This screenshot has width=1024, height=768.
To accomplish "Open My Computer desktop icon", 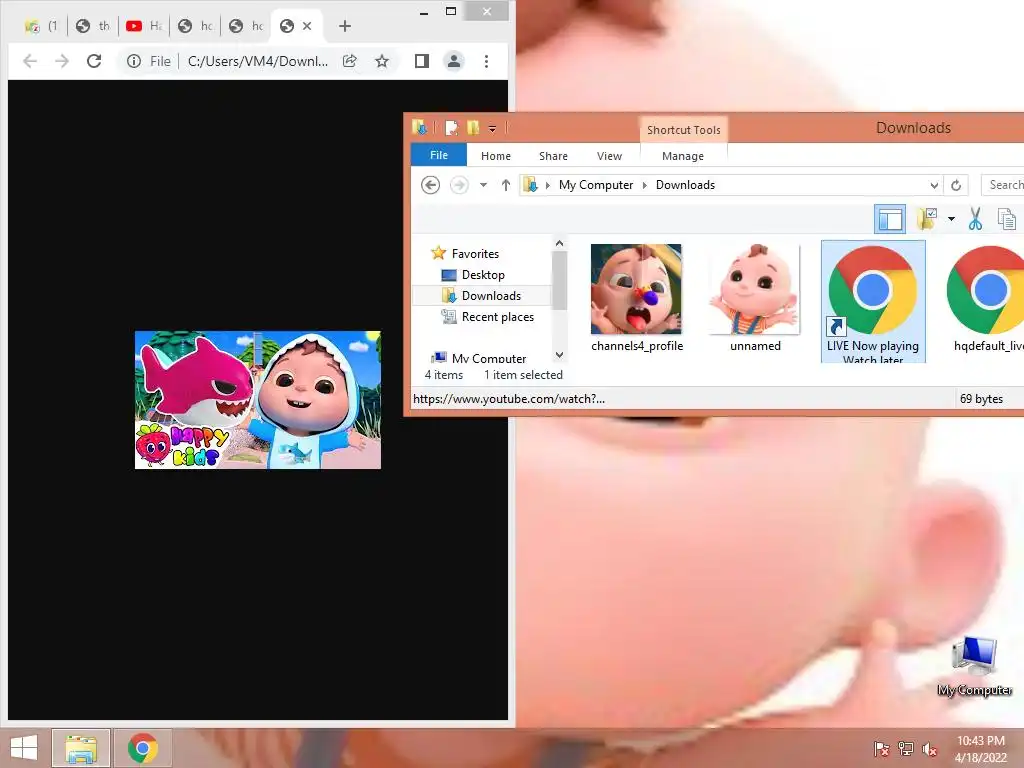I will [x=974, y=667].
